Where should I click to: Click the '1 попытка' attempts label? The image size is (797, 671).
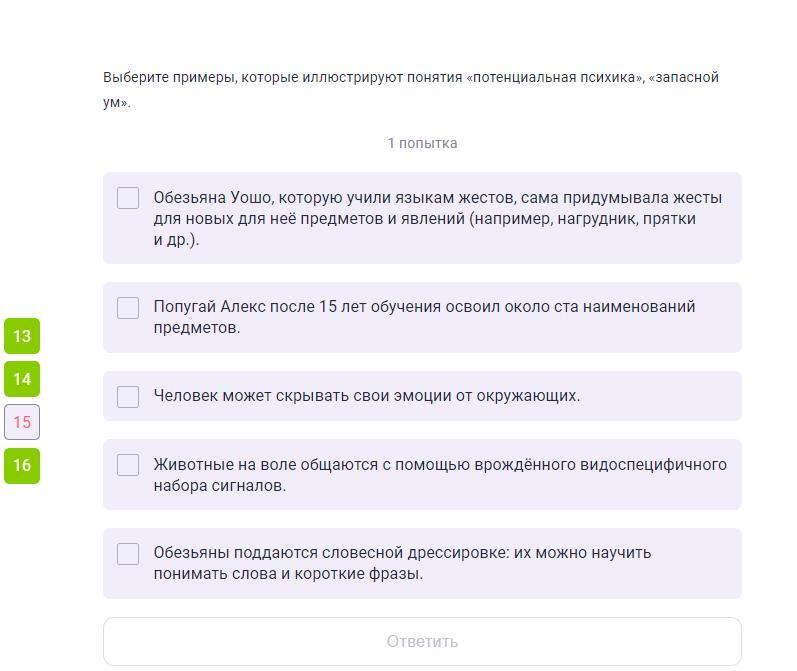click(422, 143)
